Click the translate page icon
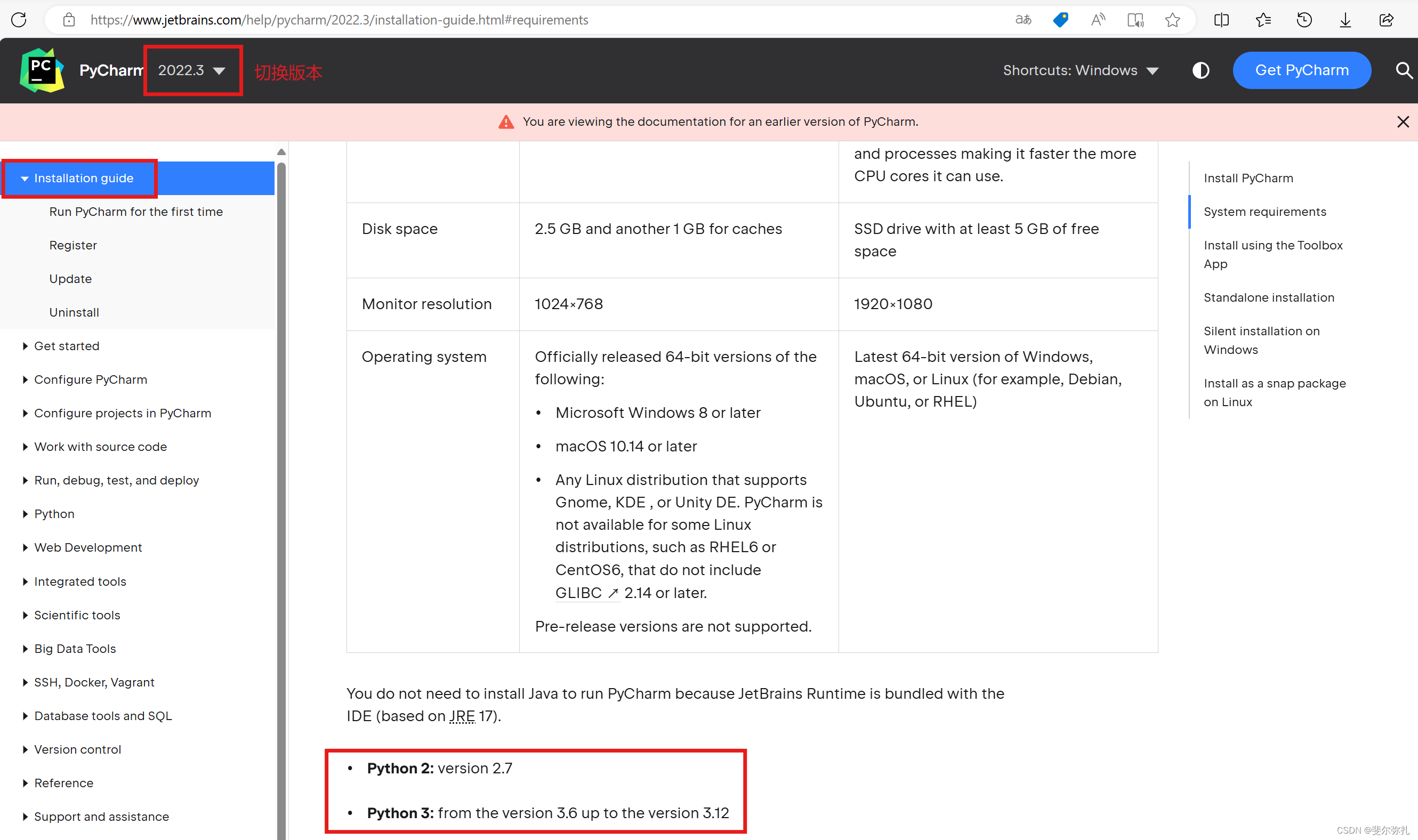Viewport: 1418px width, 840px height. [1023, 20]
